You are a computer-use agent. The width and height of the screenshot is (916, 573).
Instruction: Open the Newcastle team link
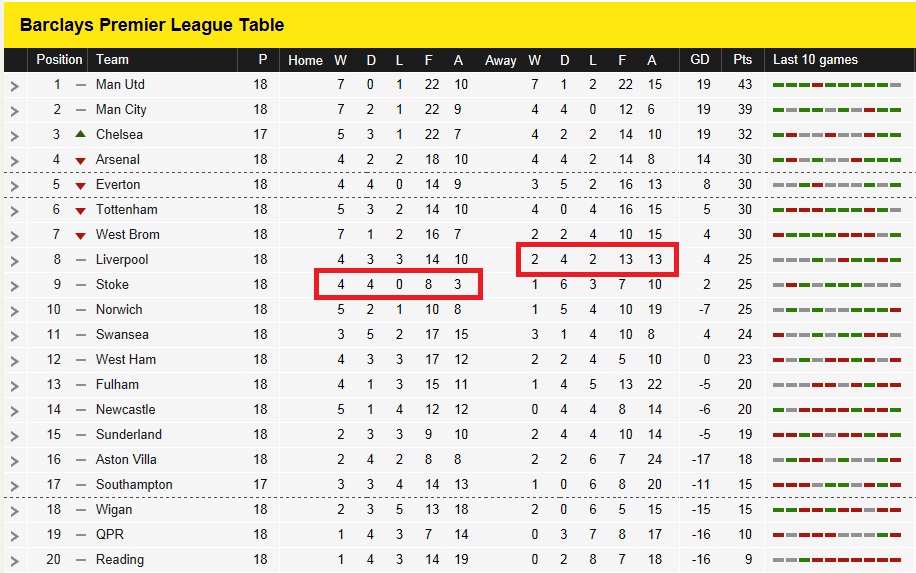click(126, 409)
